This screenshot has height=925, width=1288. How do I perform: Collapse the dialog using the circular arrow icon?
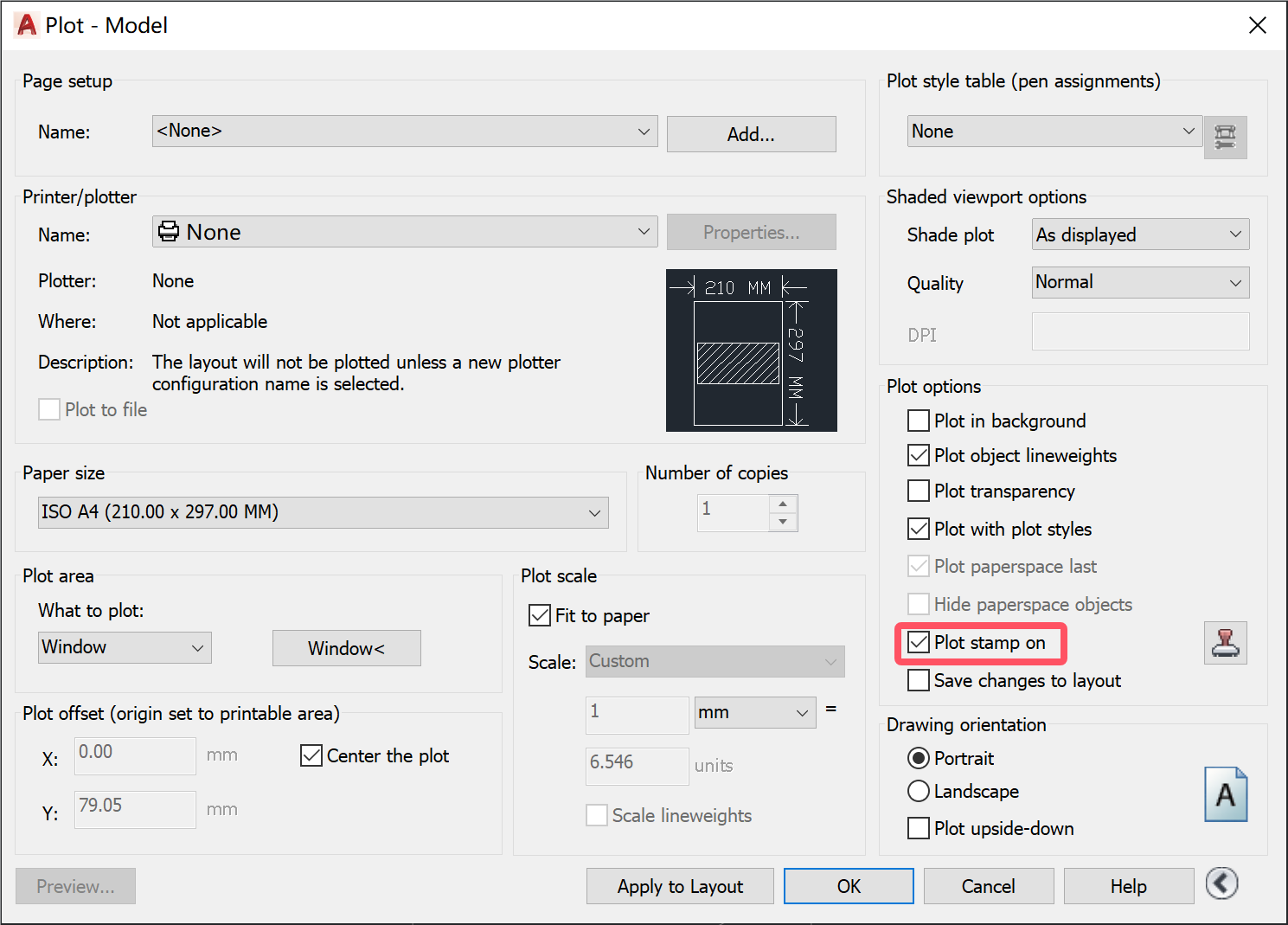[1221, 884]
